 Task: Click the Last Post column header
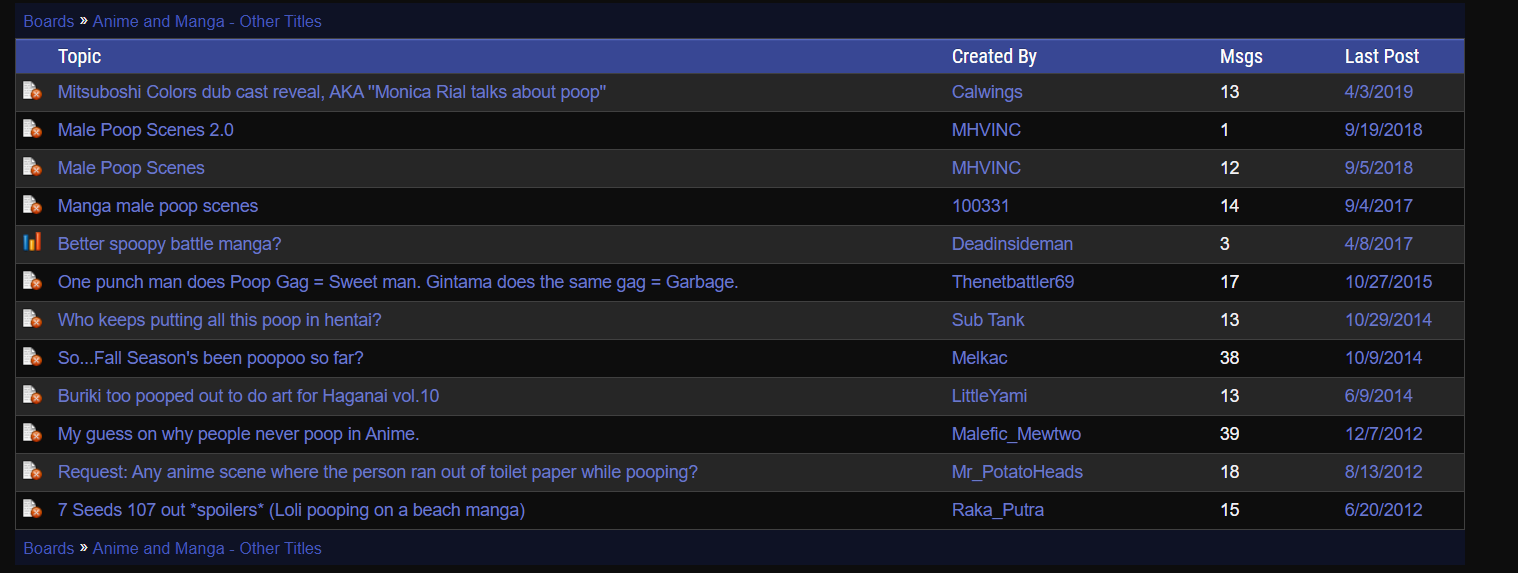1382,57
